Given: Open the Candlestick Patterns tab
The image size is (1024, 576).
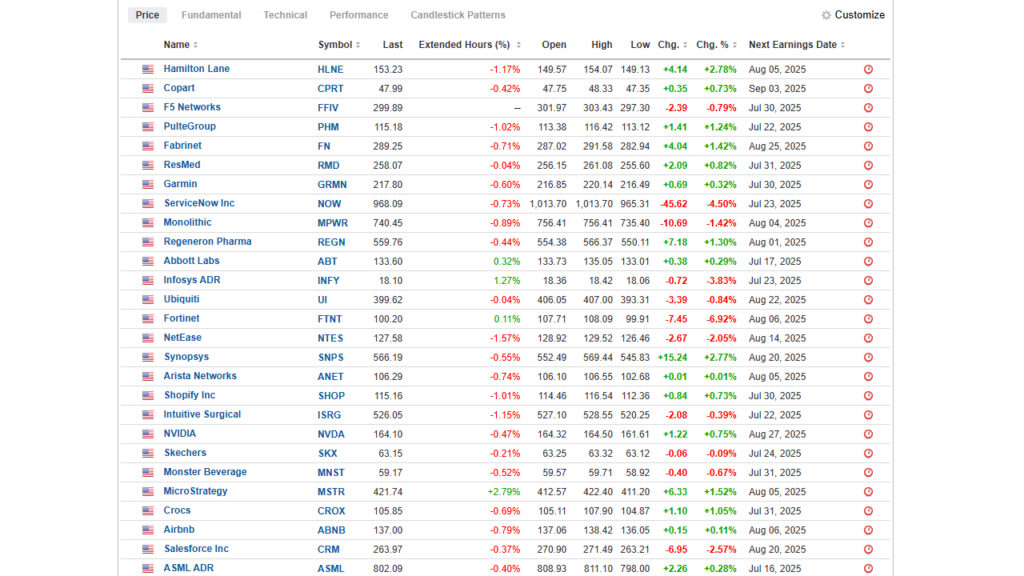Looking at the screenshot, I should 458,15.
